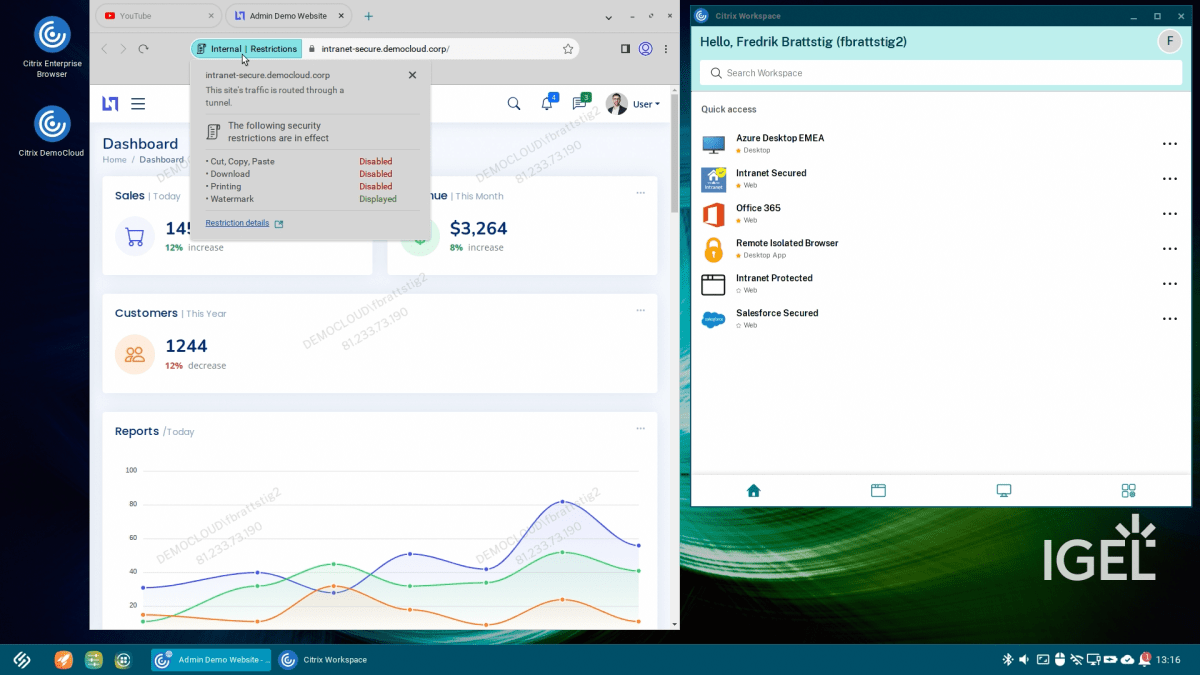1200x675 pixels.
Task: Open the Desktops monitor icon in Workspace
Action: [x=1003, y=490]
